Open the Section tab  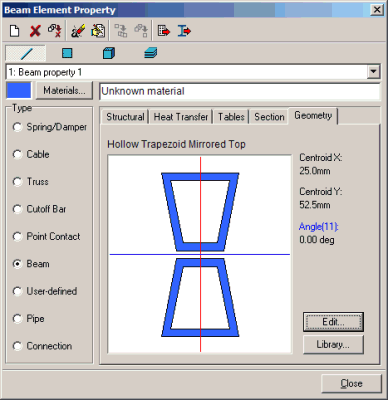point(269,117)
